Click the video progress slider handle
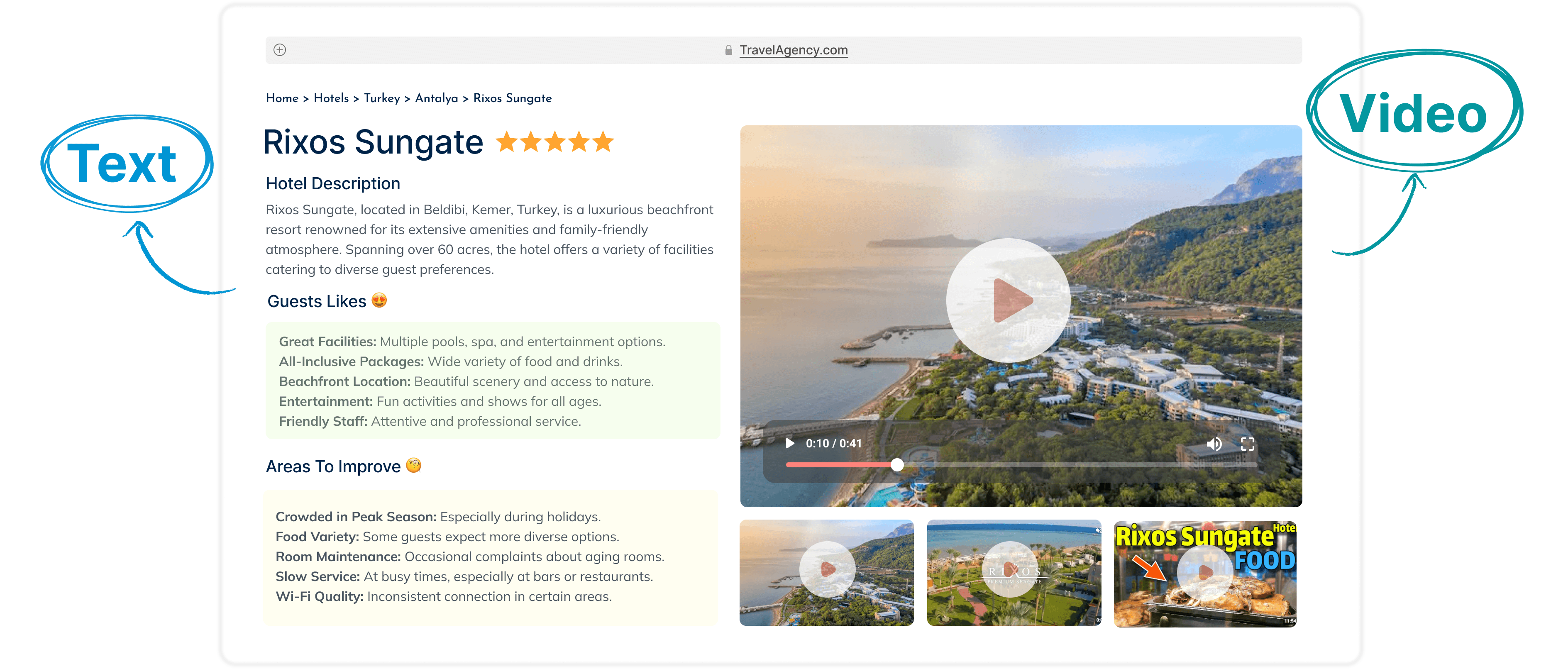 [896, 465]
